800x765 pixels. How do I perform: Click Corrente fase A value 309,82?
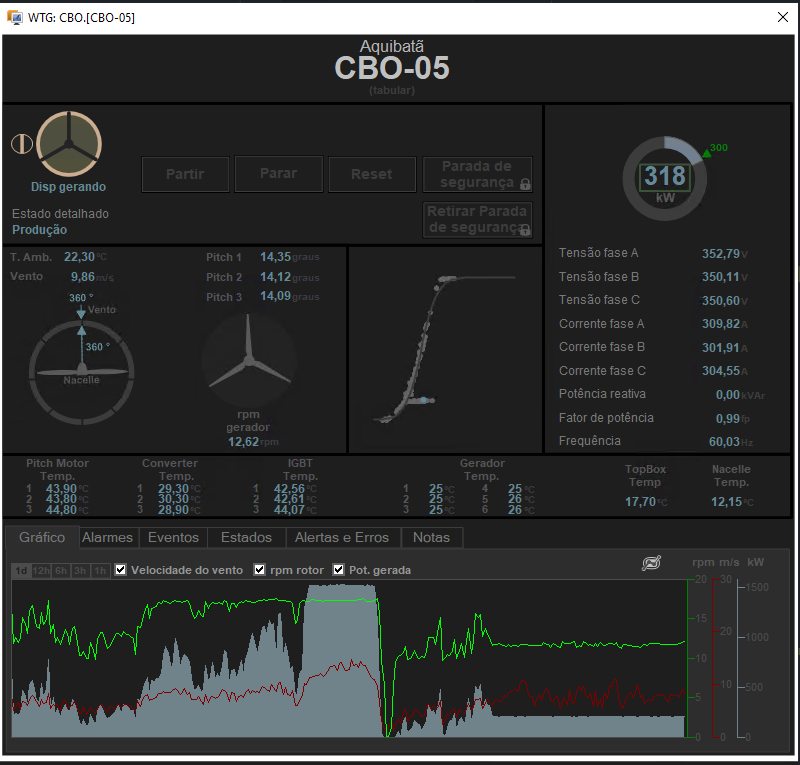pos(720,324)
